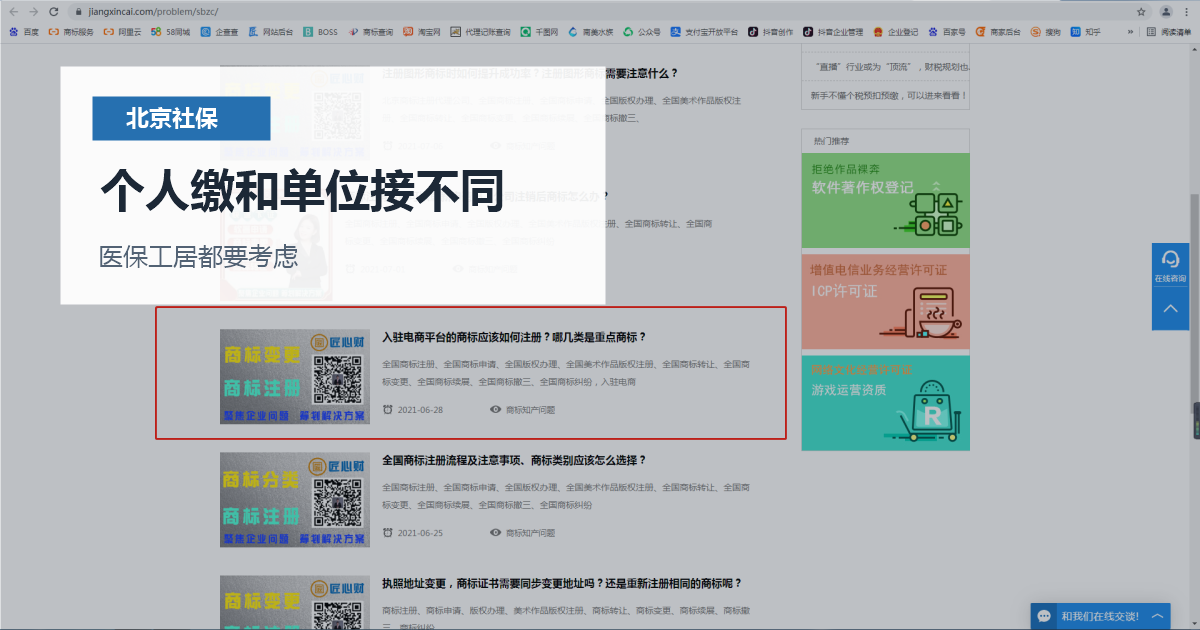The height and width of the screenshot is (630, 1200).
Task: Open article 全国商标注册流程及注意事项
Action: tap(514, 460)
